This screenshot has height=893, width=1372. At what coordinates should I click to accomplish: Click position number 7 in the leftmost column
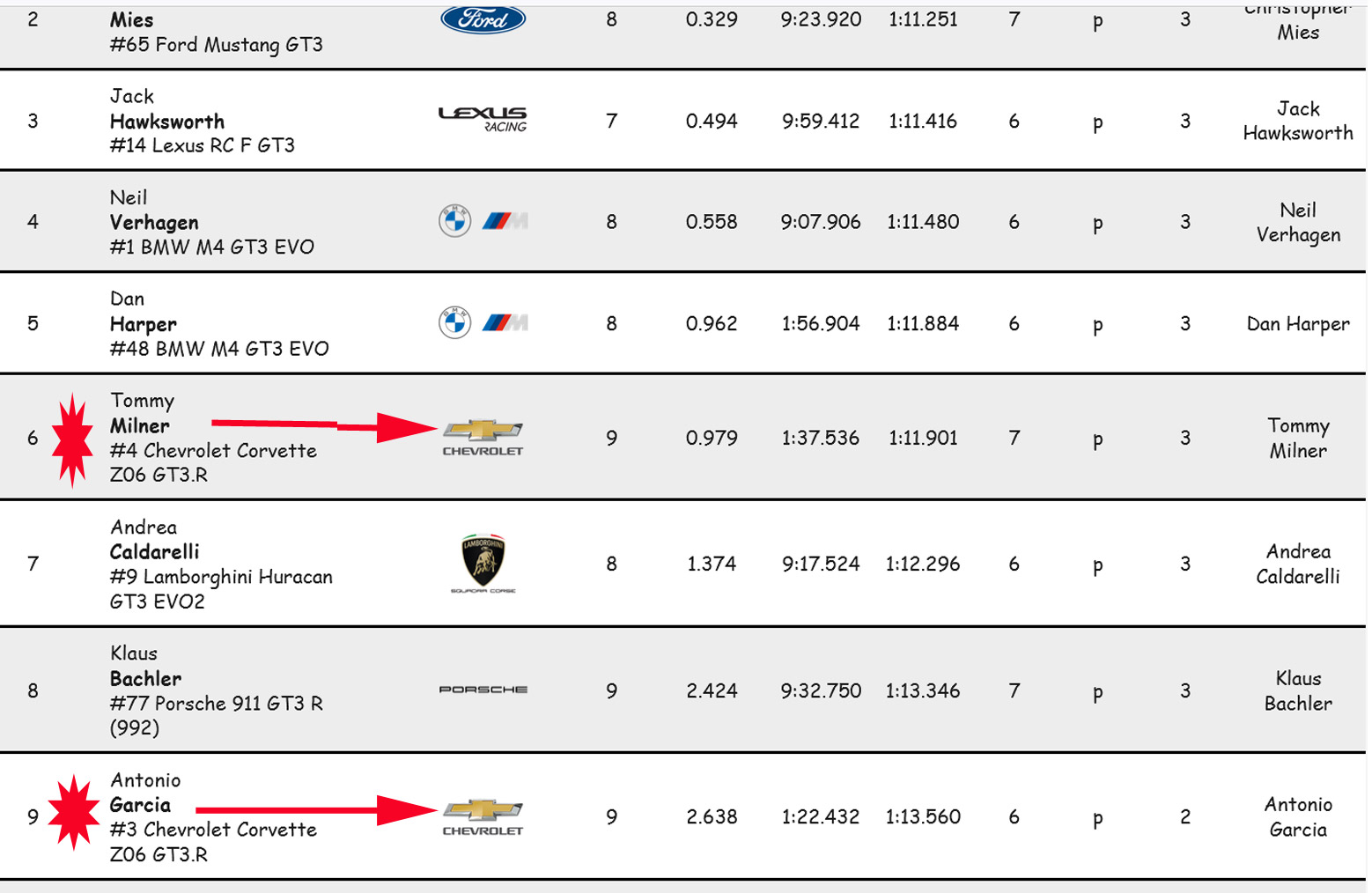tap(33, 564)
